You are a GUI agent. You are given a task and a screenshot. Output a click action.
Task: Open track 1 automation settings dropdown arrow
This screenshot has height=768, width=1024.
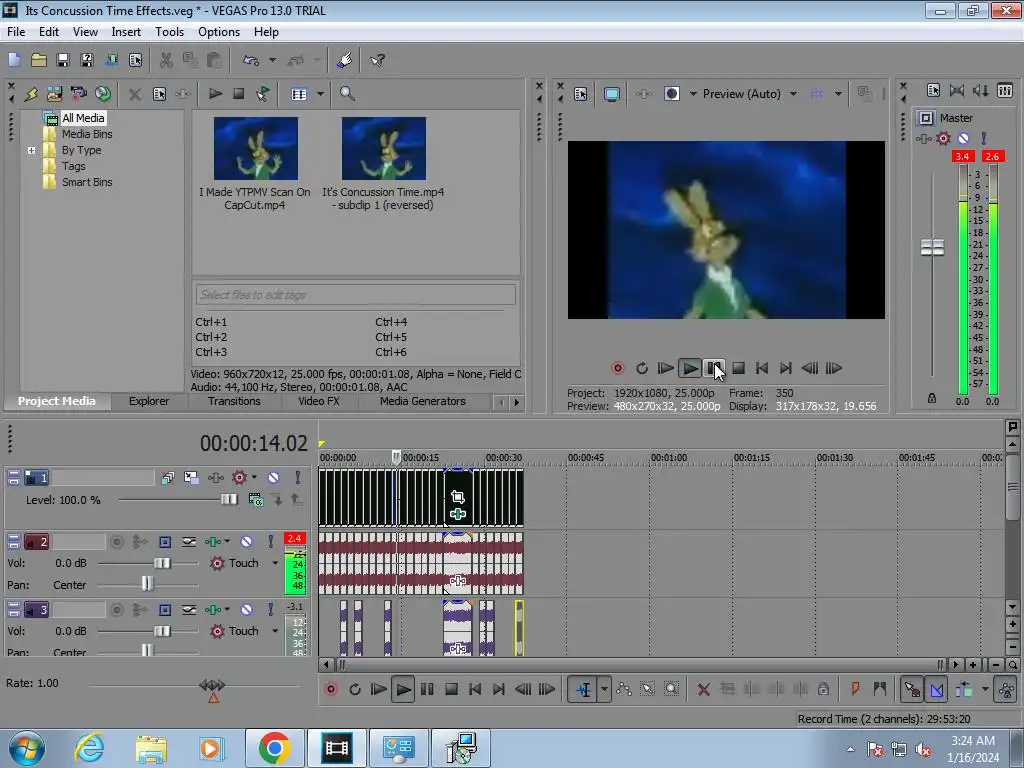(254, 477)
